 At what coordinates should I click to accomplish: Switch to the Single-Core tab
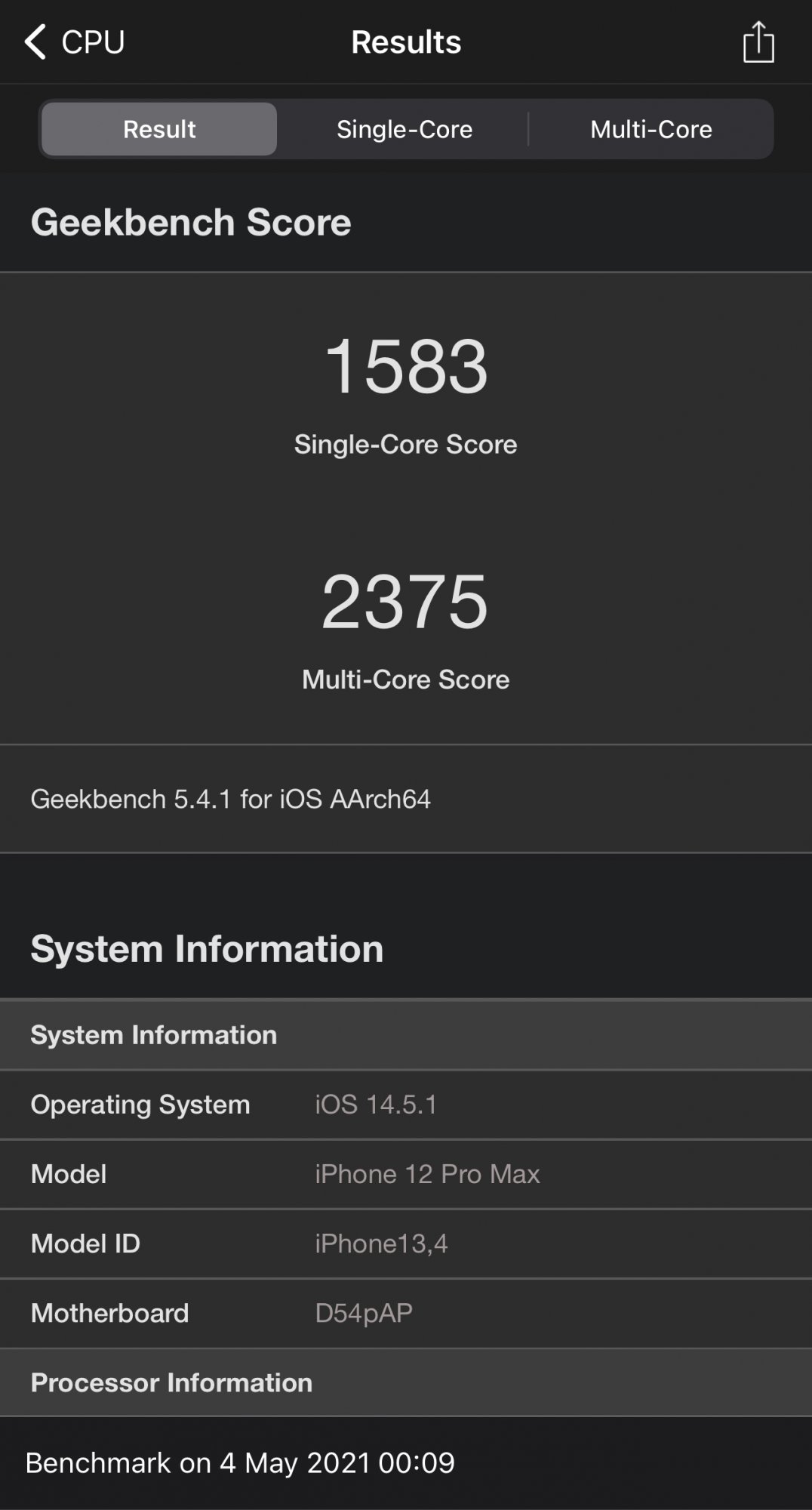coord(404,129)
